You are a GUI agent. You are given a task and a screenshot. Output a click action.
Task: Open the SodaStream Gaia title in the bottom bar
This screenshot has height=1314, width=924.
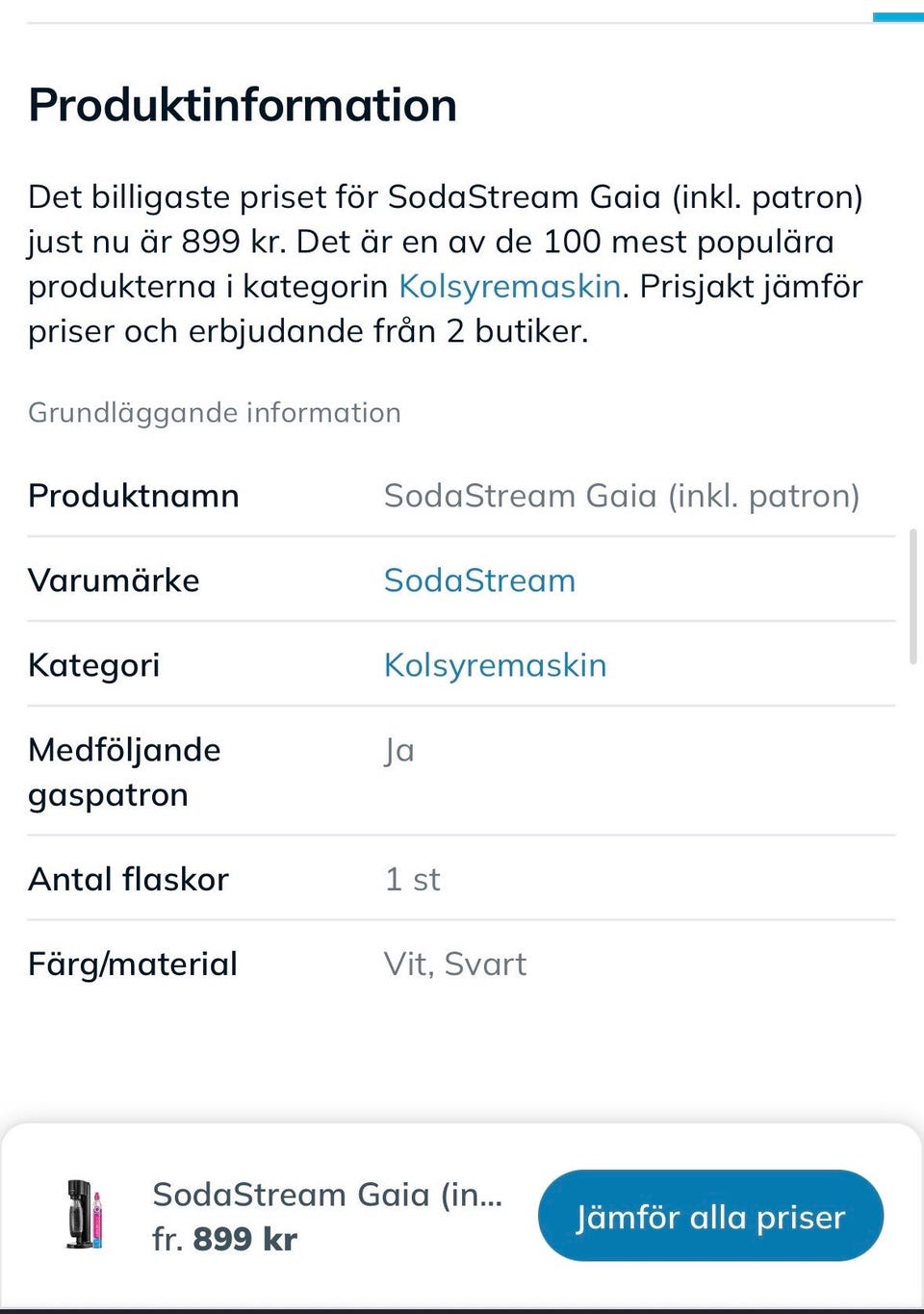coord(327,1195)
